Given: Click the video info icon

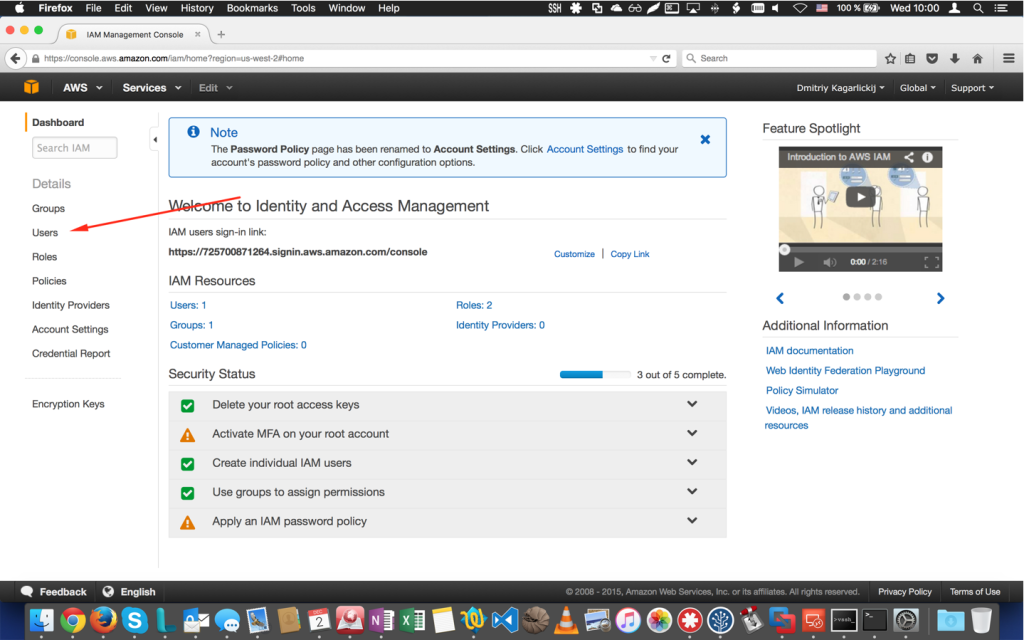Looking at the screenshot, I should 927,157.
